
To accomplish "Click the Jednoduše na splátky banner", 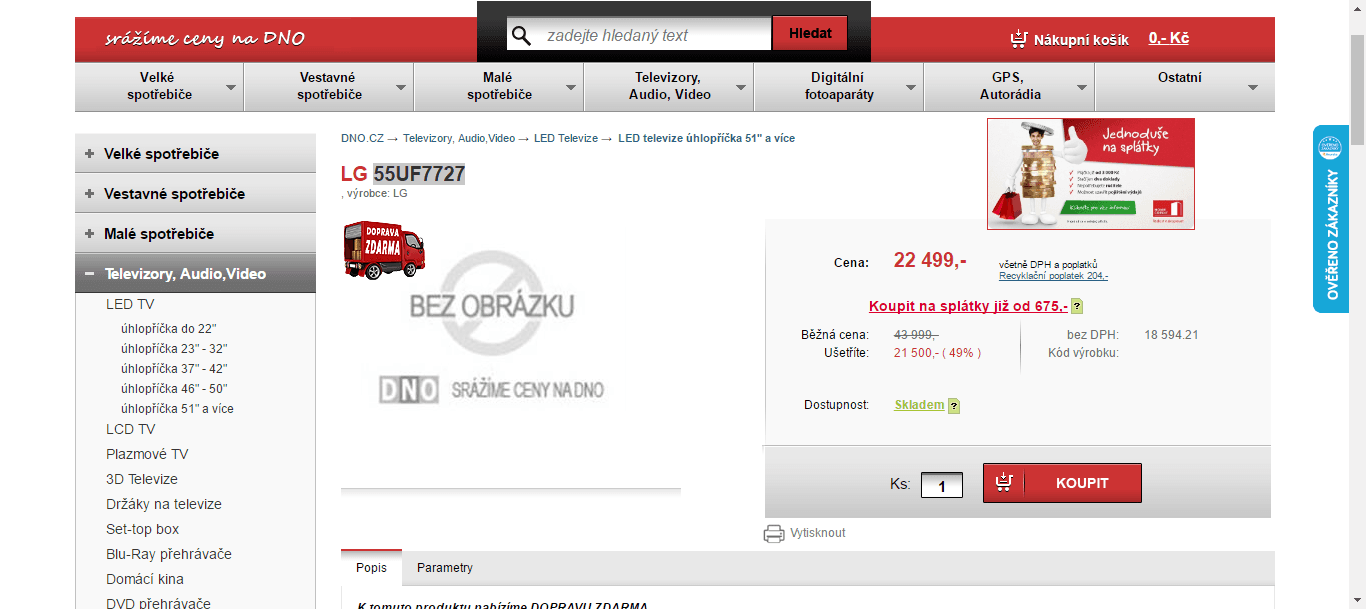I will click(1091, 174).
